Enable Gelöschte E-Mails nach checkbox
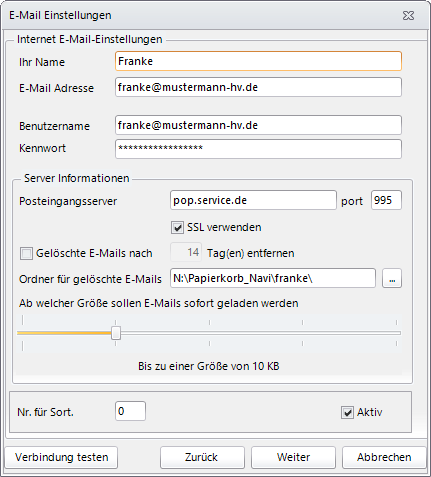 click(26, 253)
